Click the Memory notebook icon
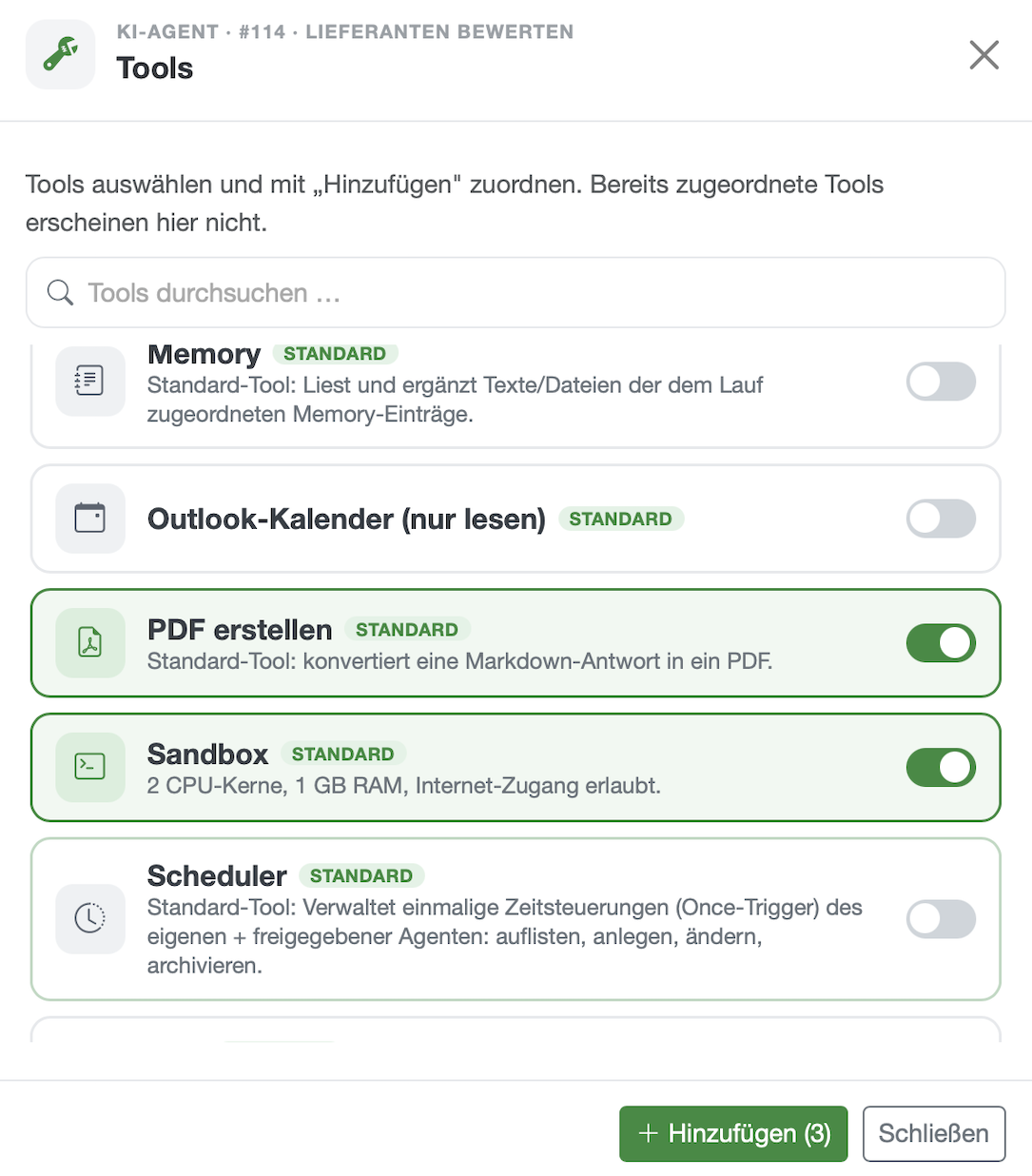The width and height of the screenshot is (1032, 1176). click(x=90, y=381)
